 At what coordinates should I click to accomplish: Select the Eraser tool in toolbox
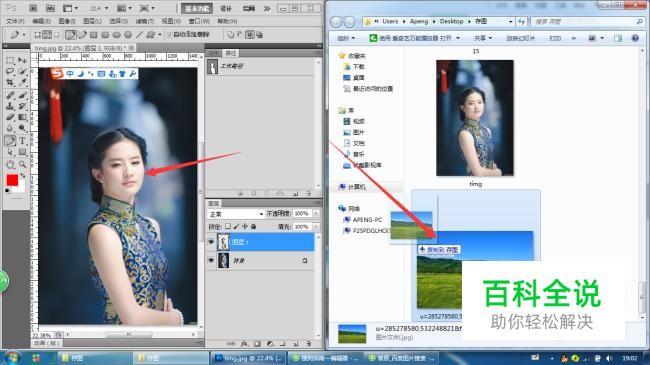[x=10, y=117]
